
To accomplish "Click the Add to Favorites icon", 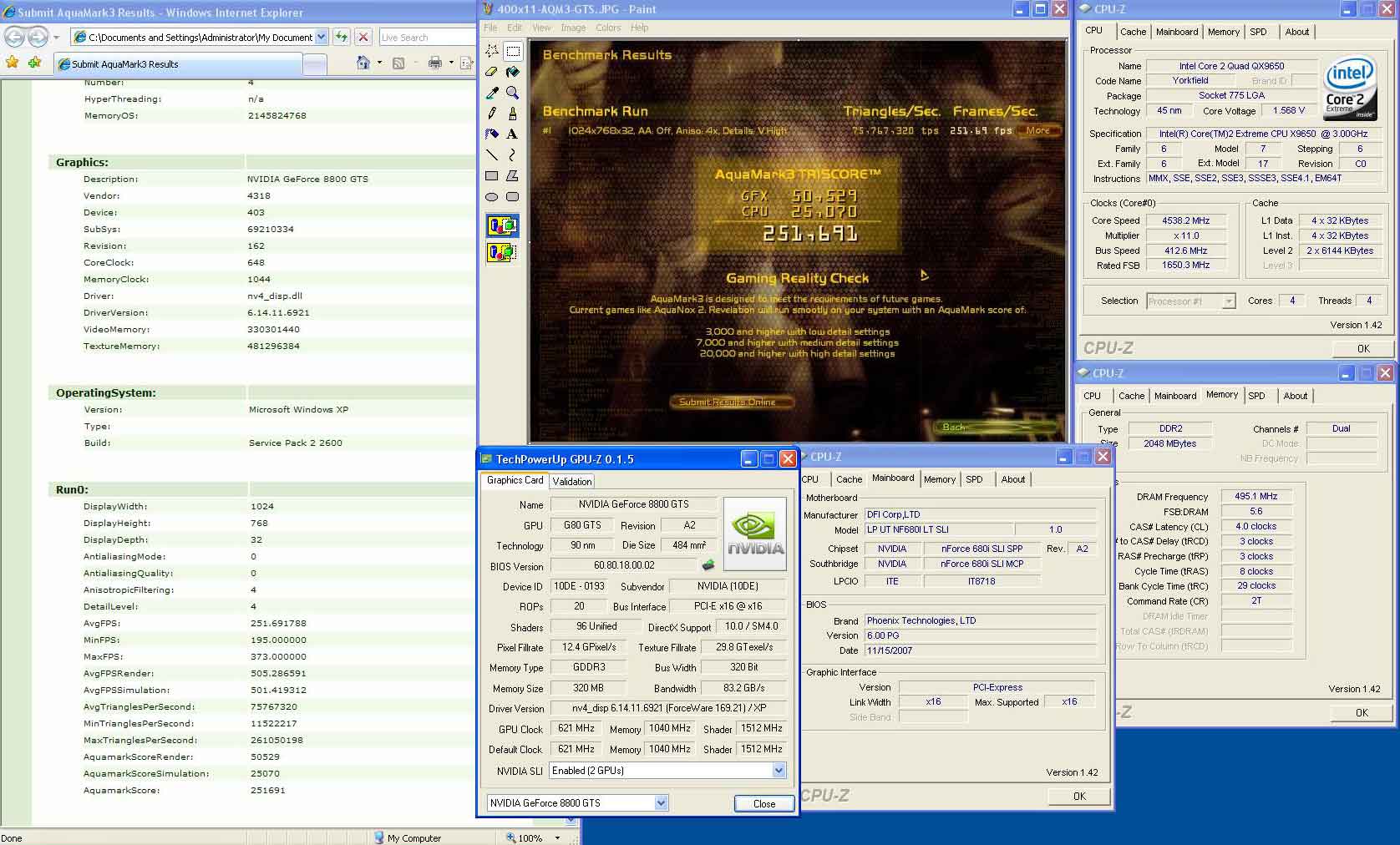I will [34, 63].
